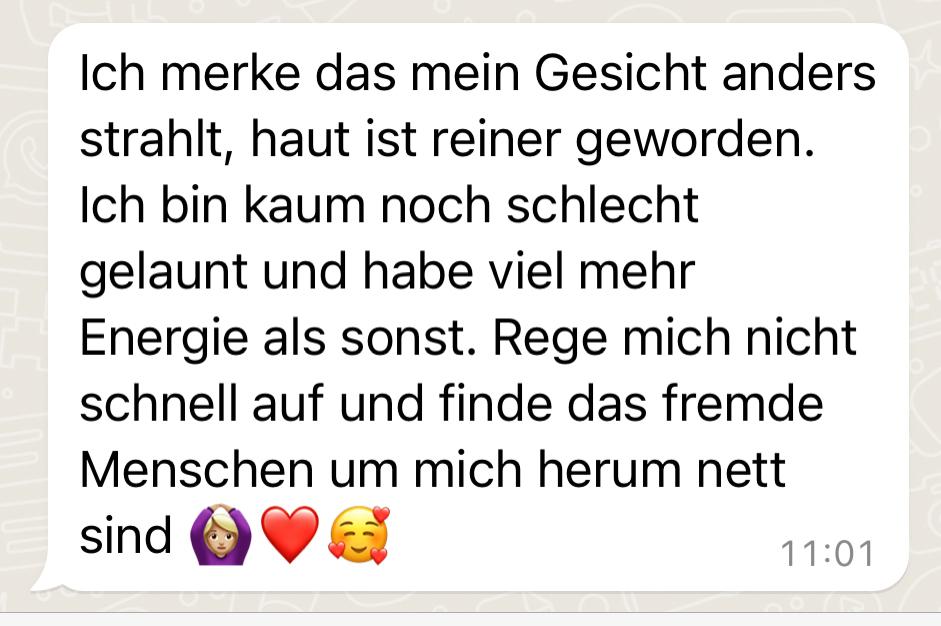Click the word "herum" in the message
Screen dimensions: 941x626
pyautogui.click(x=609, y=470)
